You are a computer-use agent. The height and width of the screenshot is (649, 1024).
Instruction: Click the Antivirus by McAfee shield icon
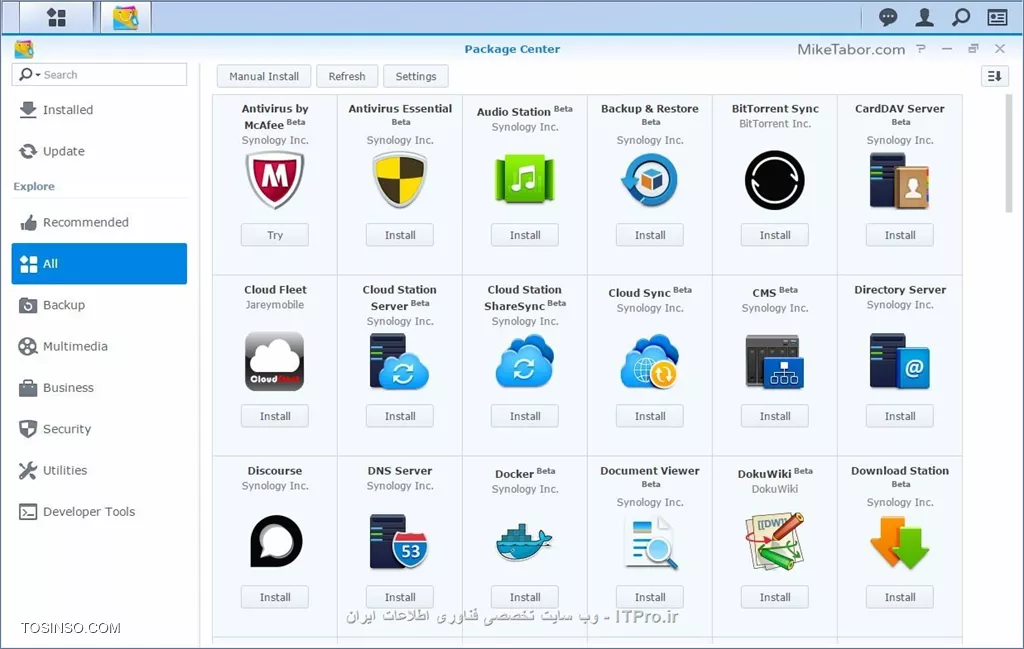click(x=275, y=180)
